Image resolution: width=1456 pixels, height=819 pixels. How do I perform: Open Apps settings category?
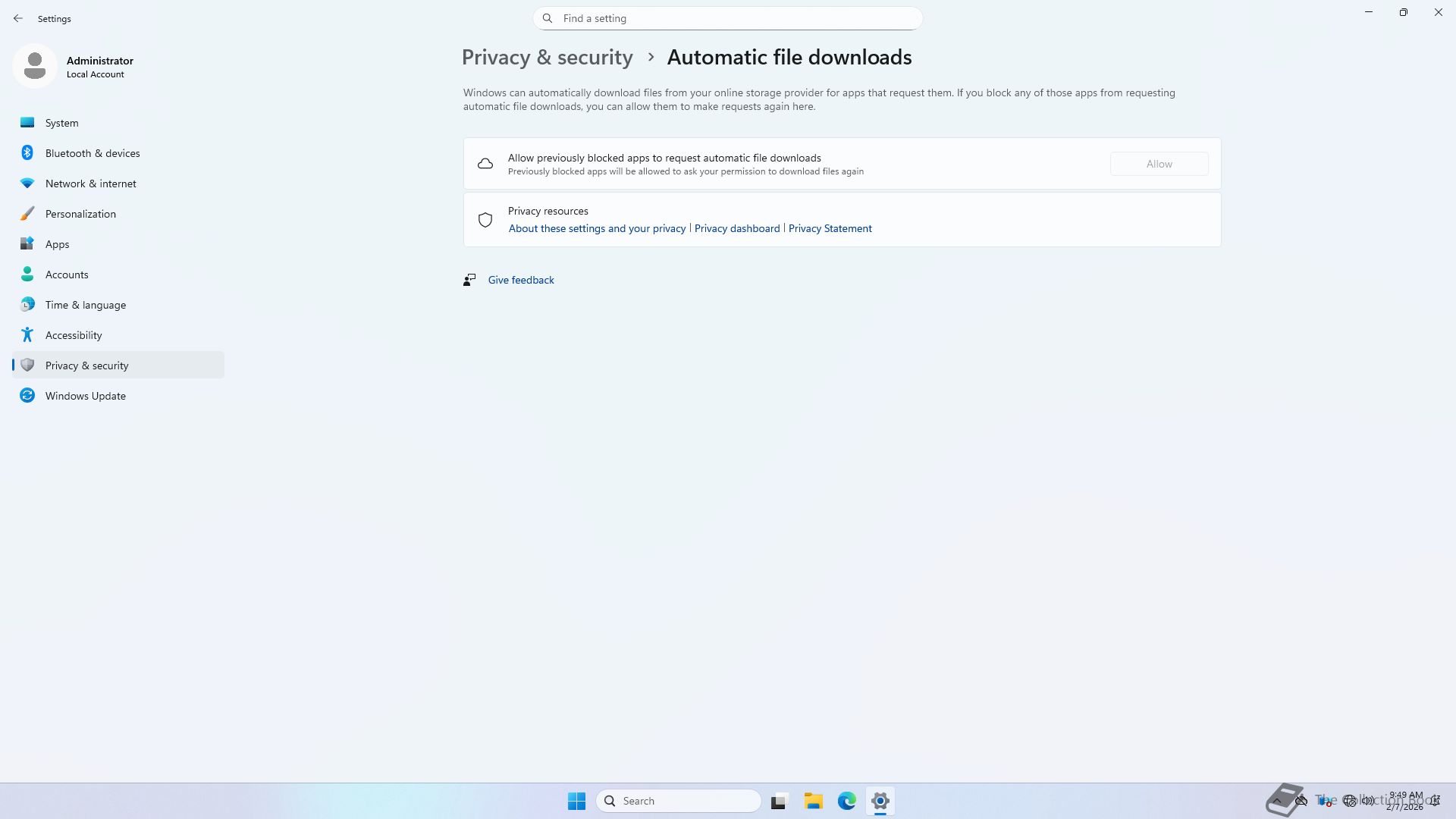pos(57,244)
